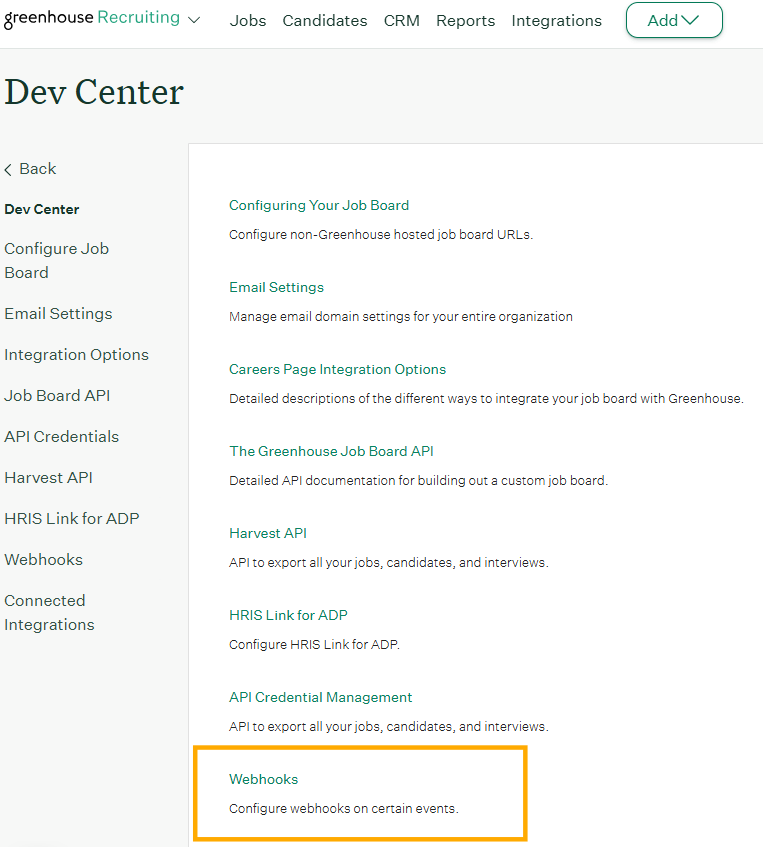Screen dimensions: 763x847
Task: Open The Greenhouse Job Board API link
Action: (331, 452)
